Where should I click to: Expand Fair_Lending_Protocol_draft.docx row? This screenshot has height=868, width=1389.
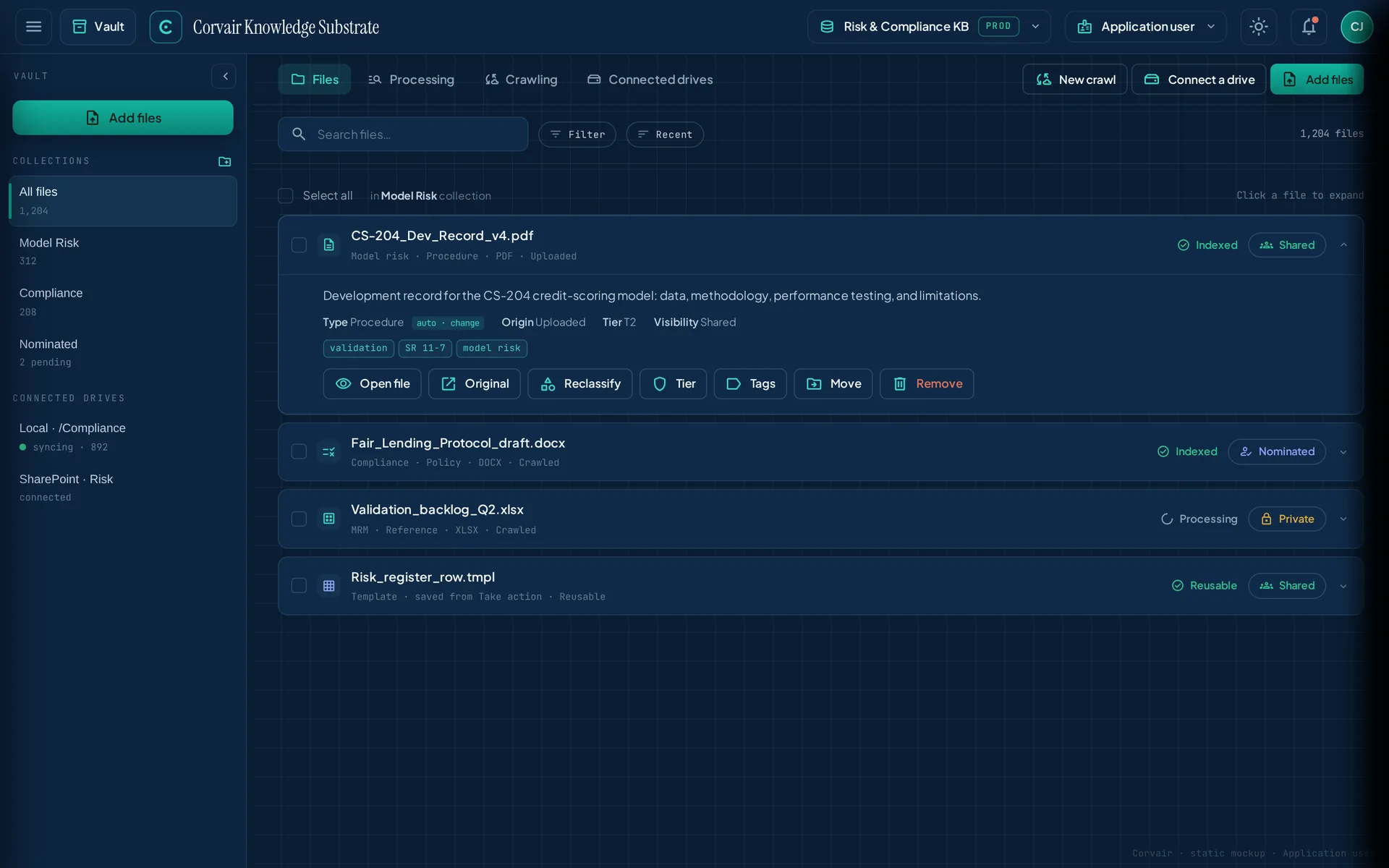coord(1343,452)
